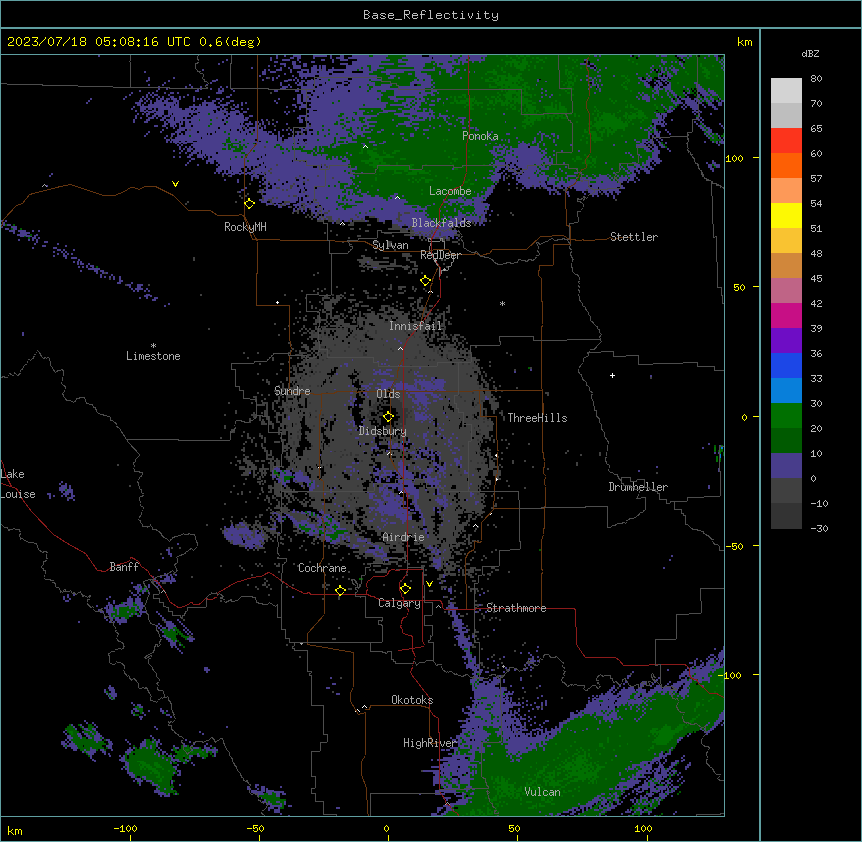Click the 42 value in dBZ legend
Screen dimensions: 862x842
[x=816, y=303]
